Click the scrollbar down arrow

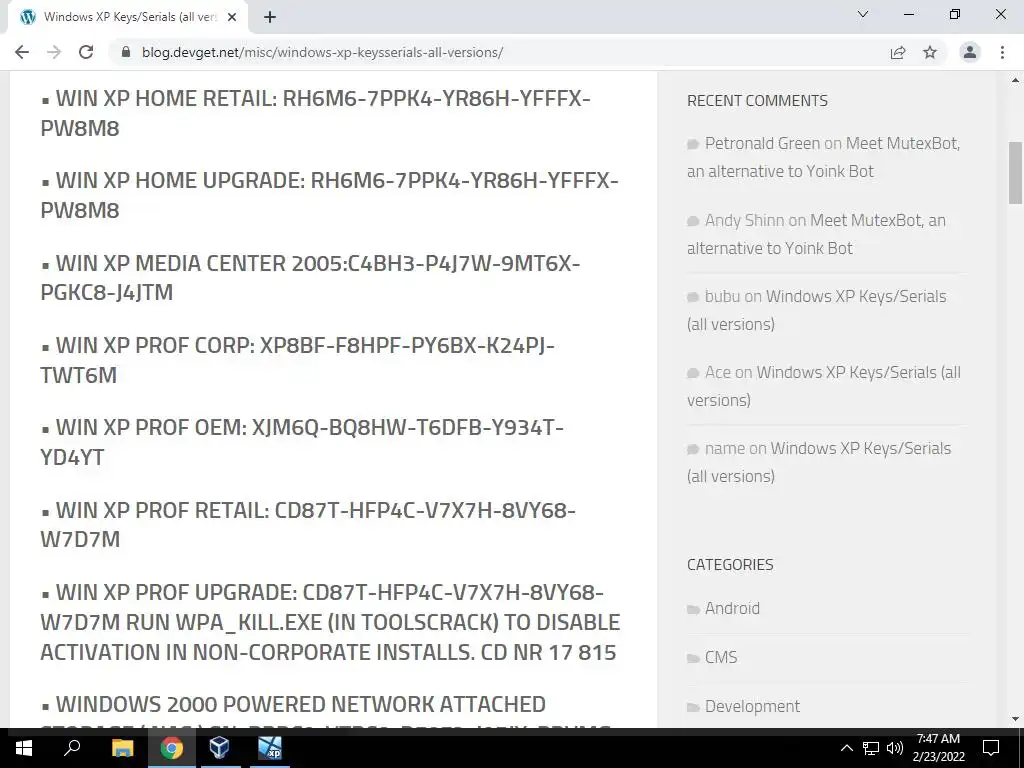(x=1016, y=719)
